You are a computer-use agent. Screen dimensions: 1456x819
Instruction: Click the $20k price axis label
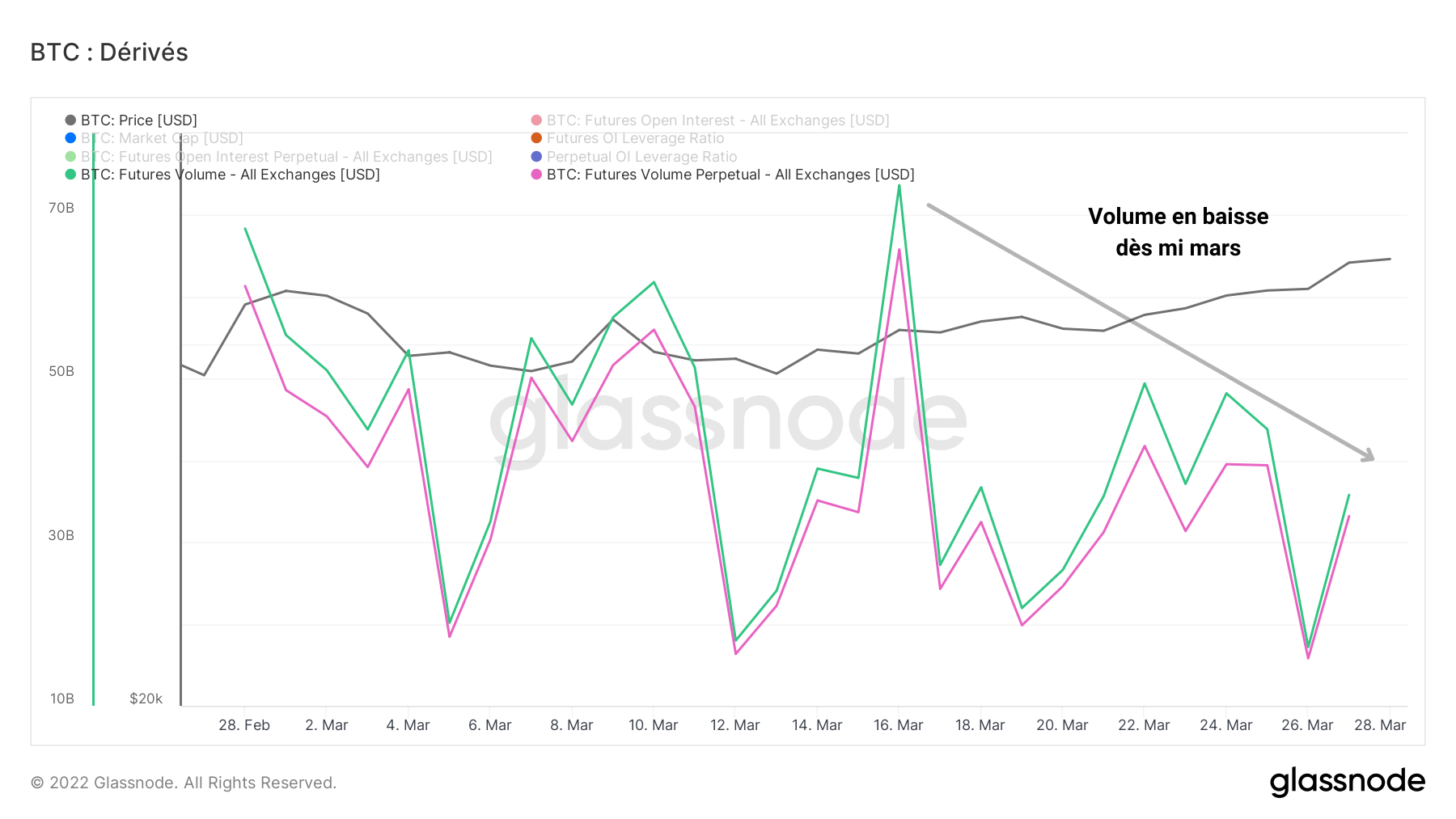tap(146, 699)
